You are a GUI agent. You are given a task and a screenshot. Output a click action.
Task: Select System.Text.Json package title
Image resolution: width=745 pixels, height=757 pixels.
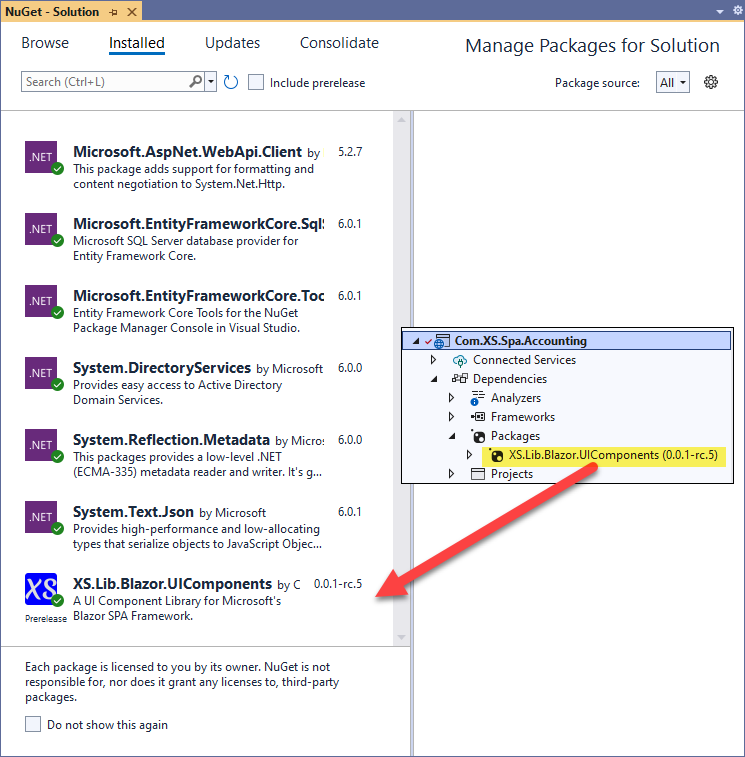[x=133, y=512]
